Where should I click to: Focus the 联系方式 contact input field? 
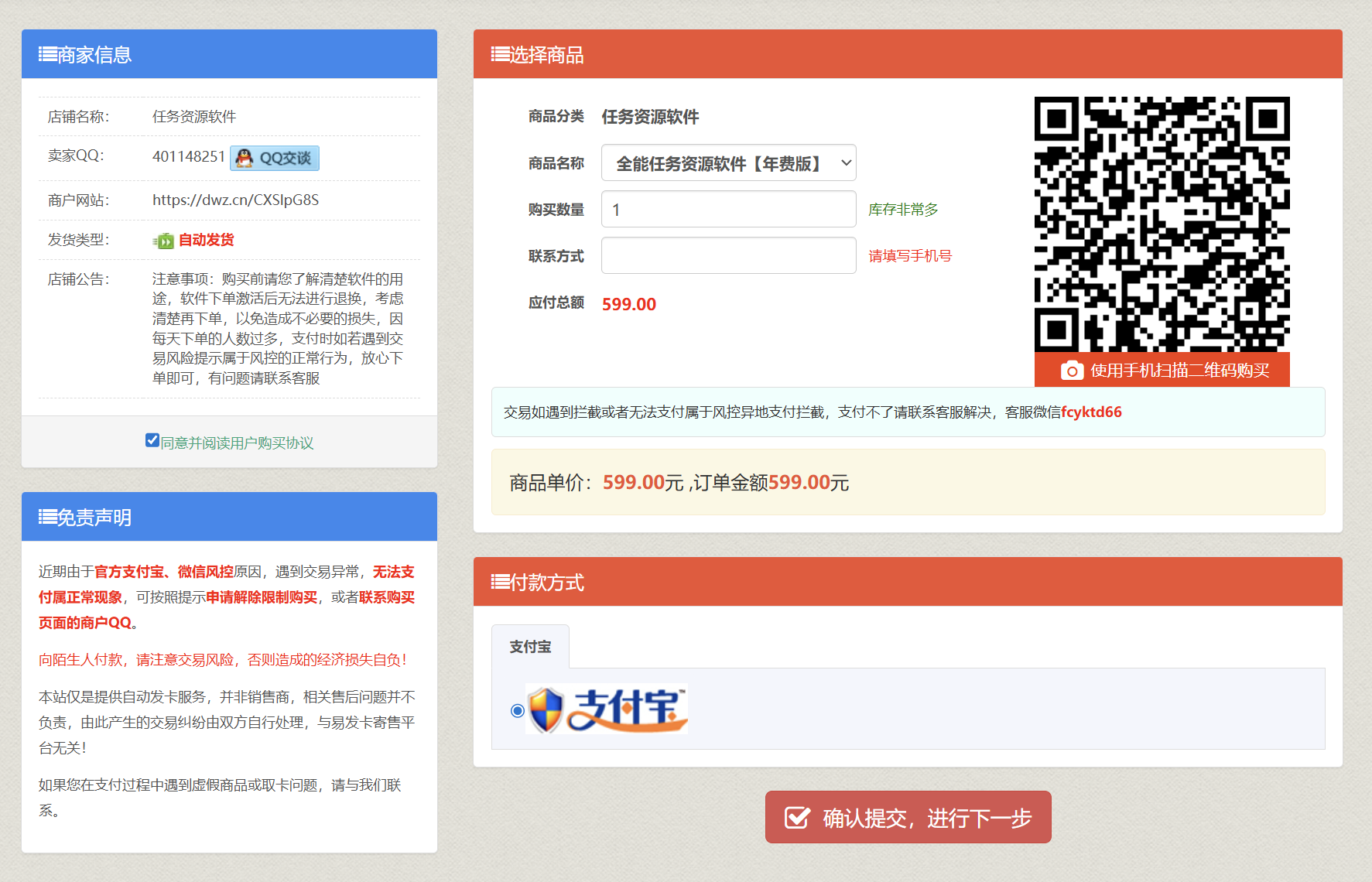pos(728,256)
